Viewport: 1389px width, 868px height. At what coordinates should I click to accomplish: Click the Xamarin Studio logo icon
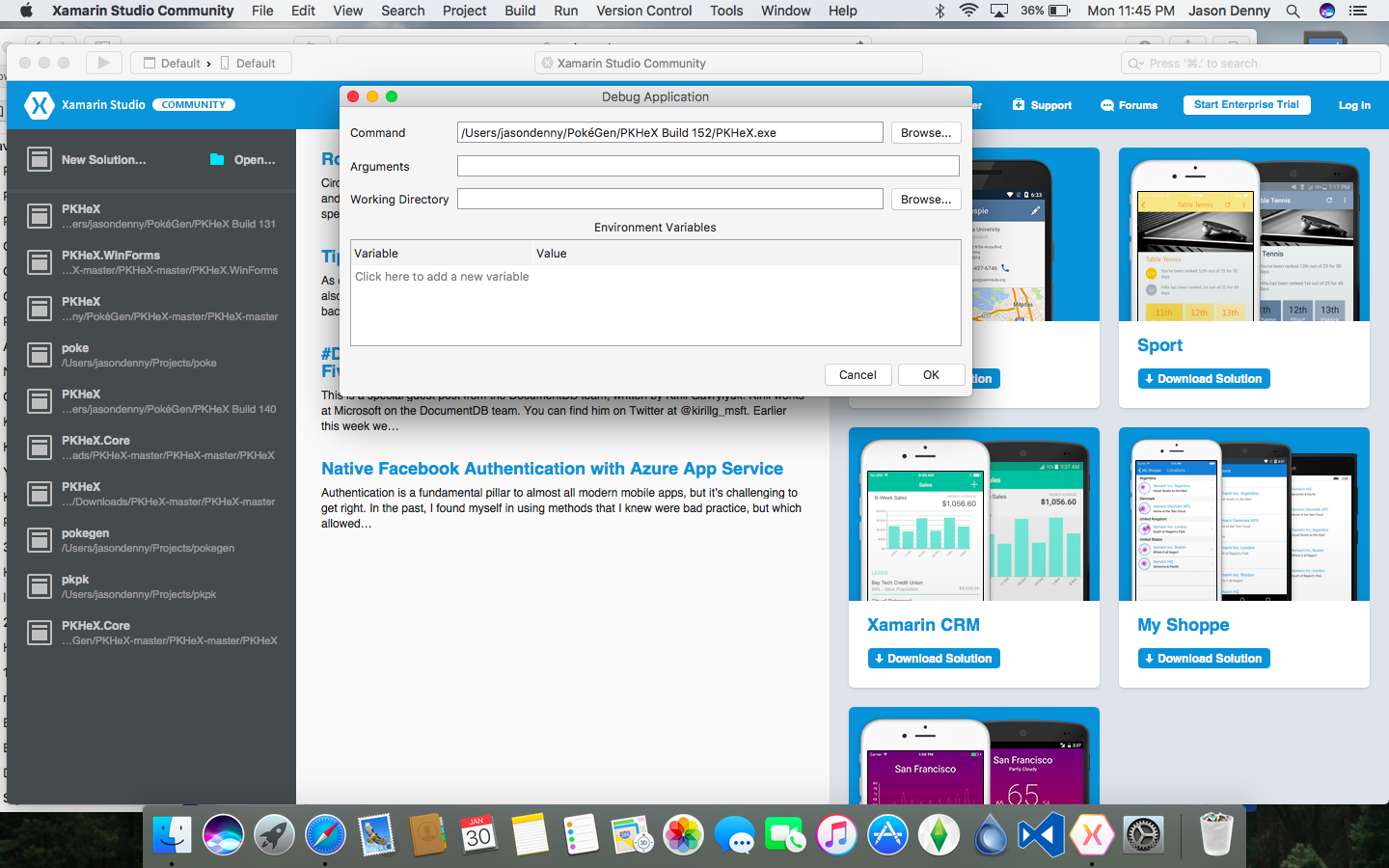point(40,105)
